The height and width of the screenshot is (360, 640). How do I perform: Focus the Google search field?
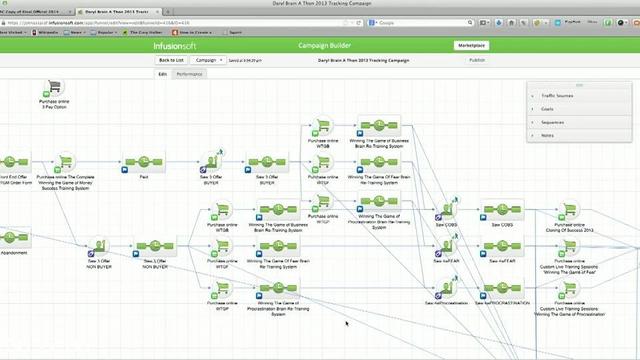(421, 23)
